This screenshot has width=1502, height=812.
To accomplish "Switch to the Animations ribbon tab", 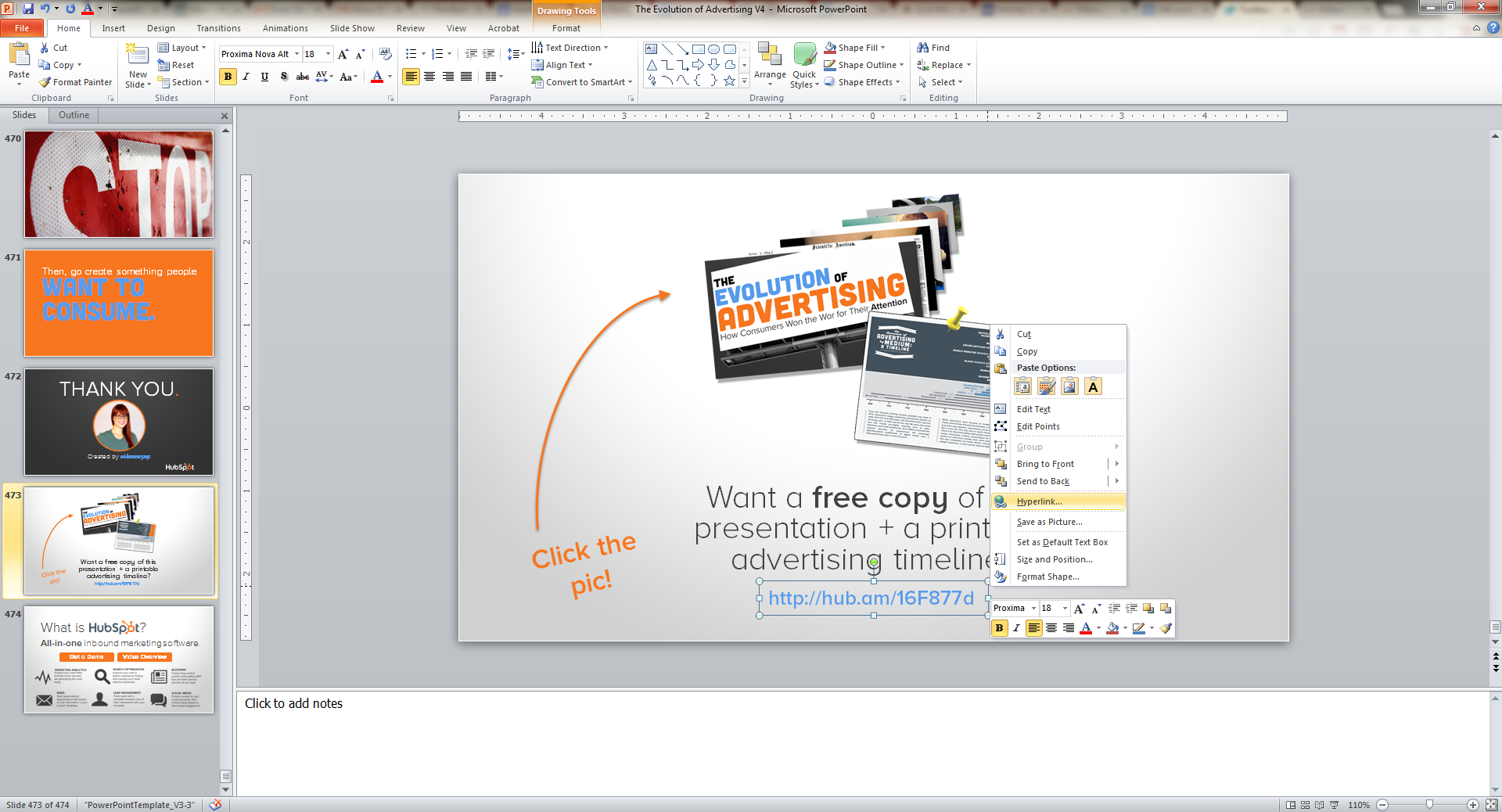I will coord(285,28).
